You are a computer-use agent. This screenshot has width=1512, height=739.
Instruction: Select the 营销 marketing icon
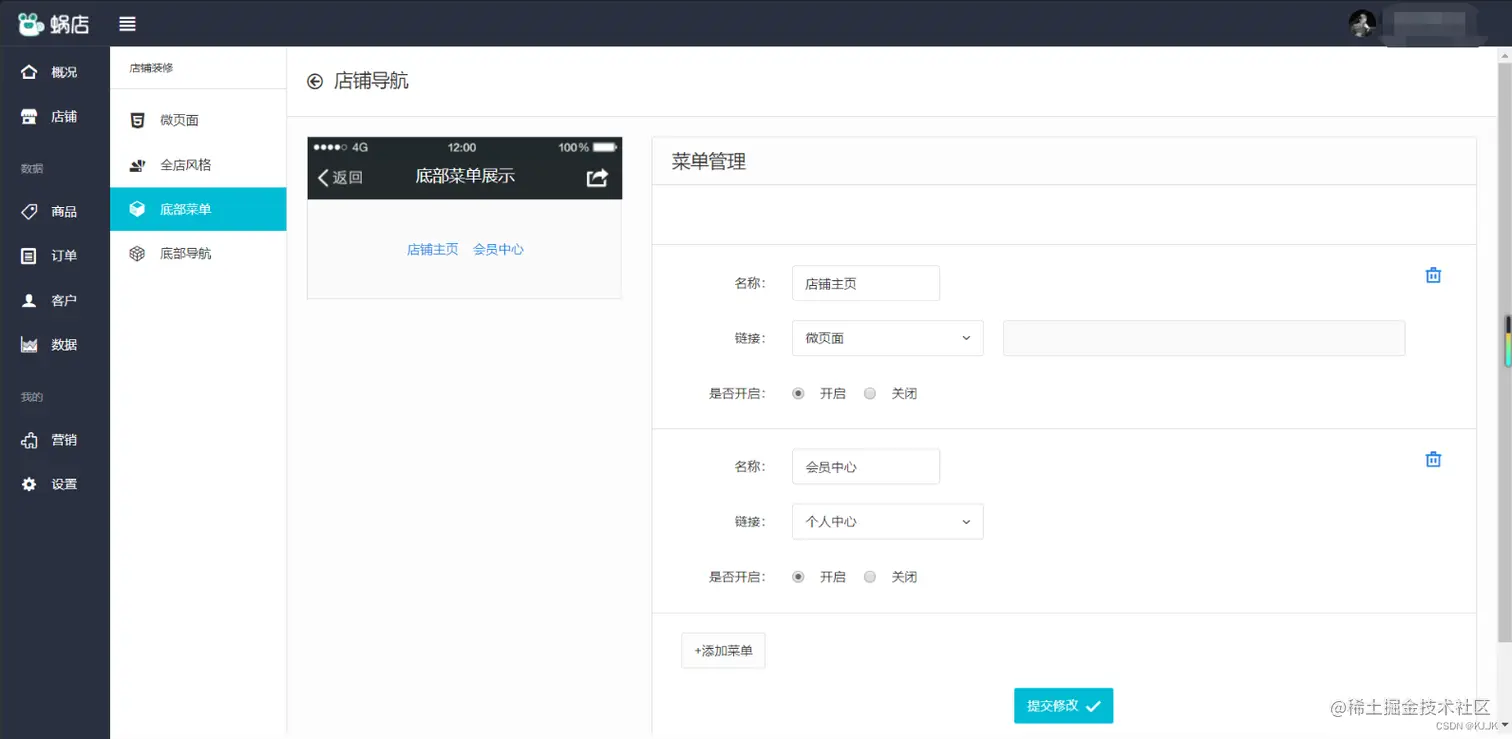(55, 440)
